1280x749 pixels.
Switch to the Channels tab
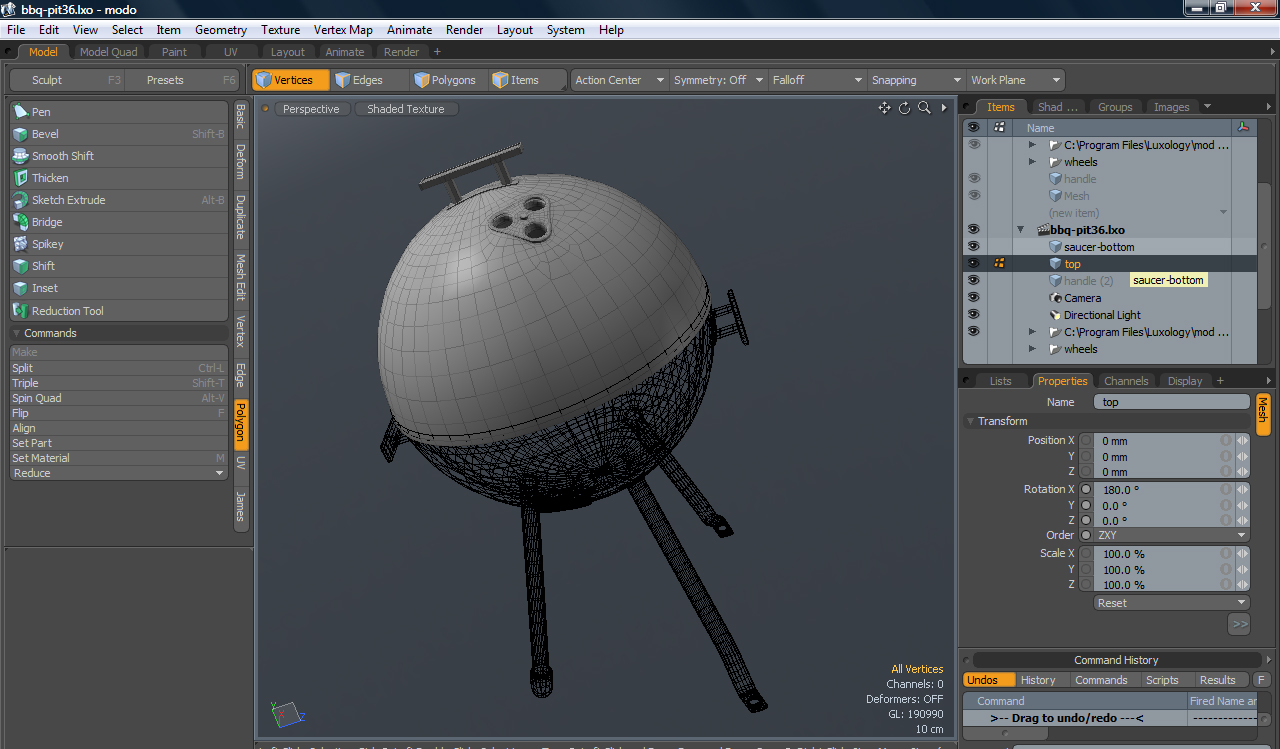pyautogui.click(x=1126, y=381)
